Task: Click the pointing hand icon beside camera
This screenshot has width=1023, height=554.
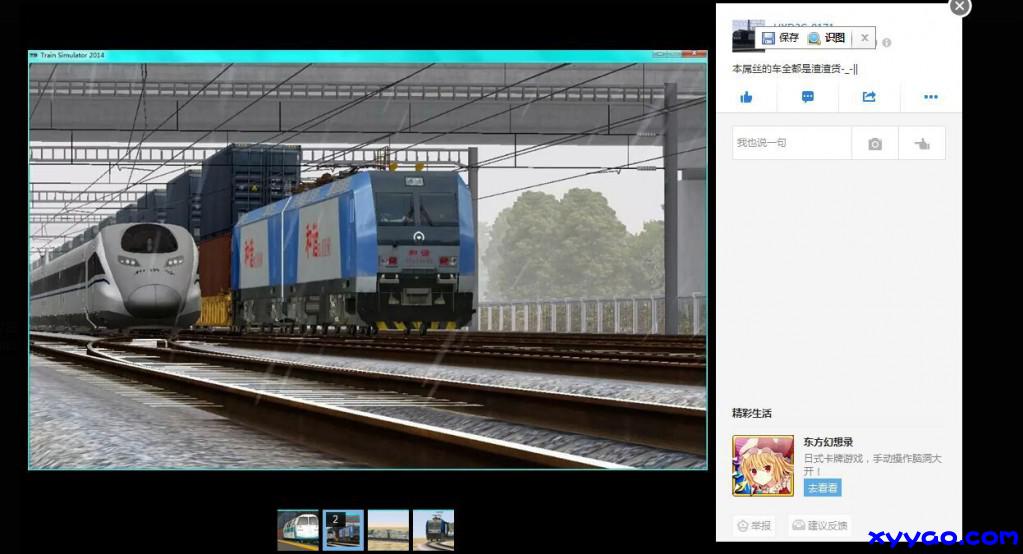Action: coord(921,144)
